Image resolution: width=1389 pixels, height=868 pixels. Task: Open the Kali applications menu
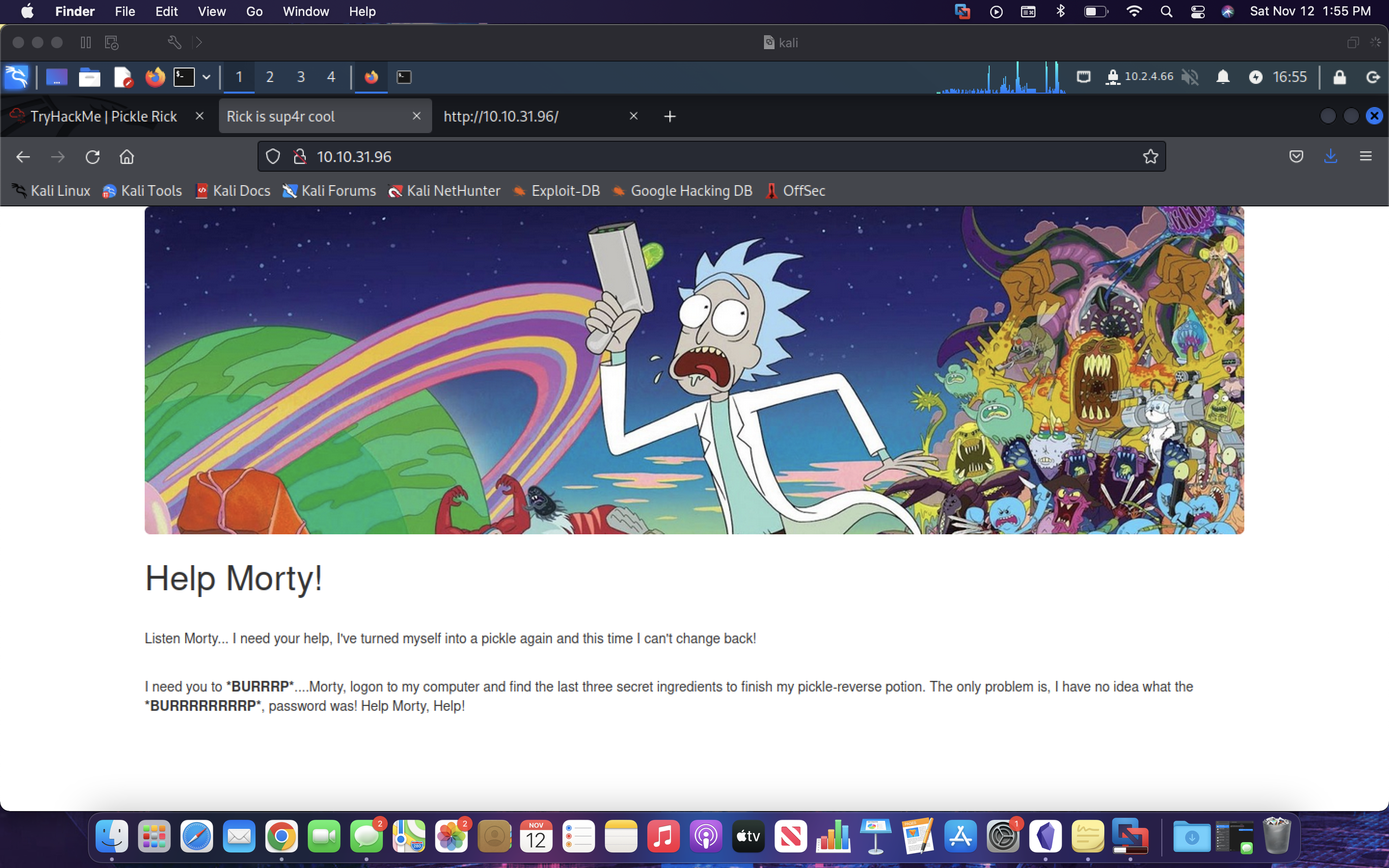coord(16,77)
